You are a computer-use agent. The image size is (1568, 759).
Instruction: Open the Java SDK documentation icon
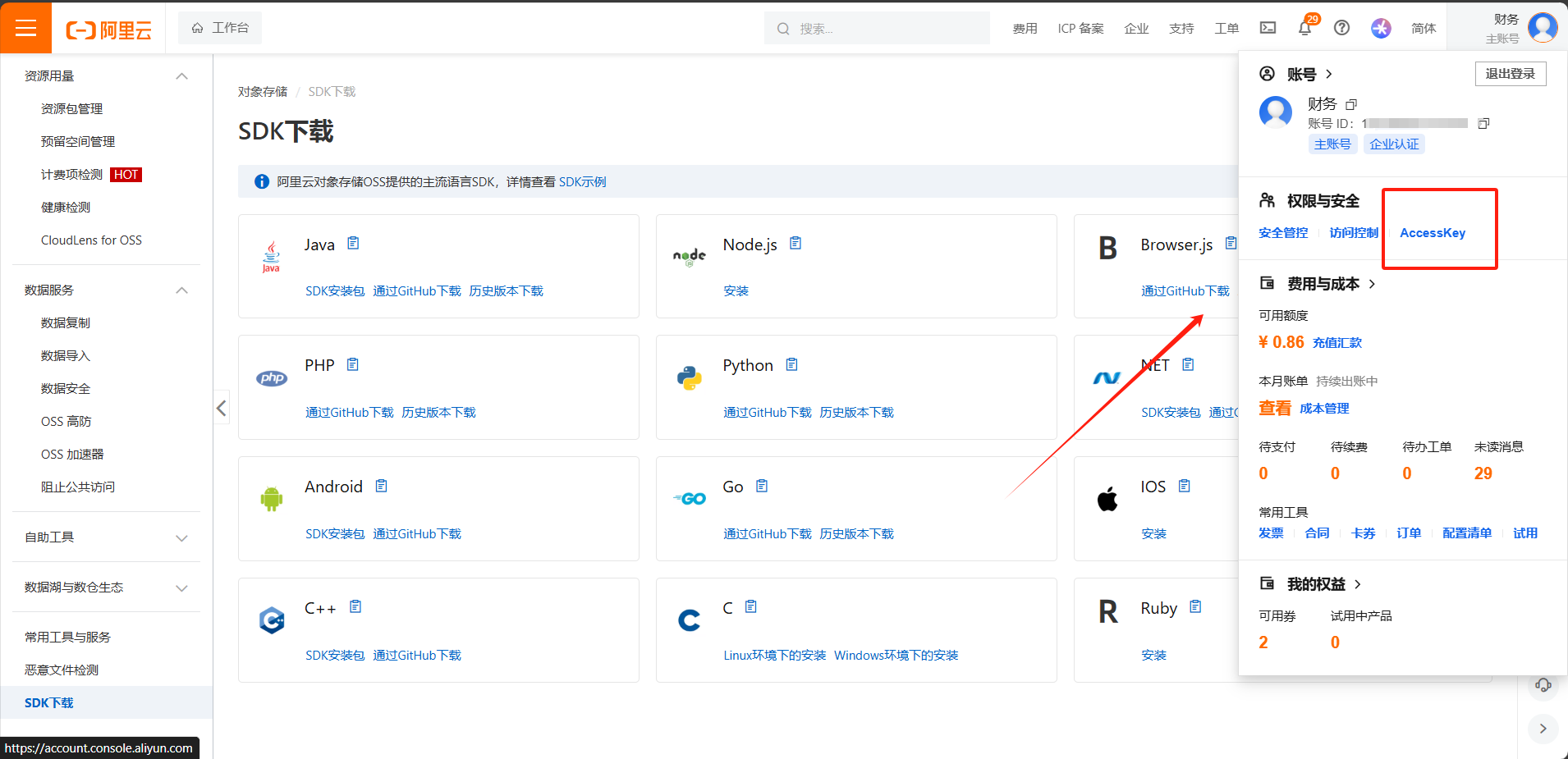[x=354, y=243]
